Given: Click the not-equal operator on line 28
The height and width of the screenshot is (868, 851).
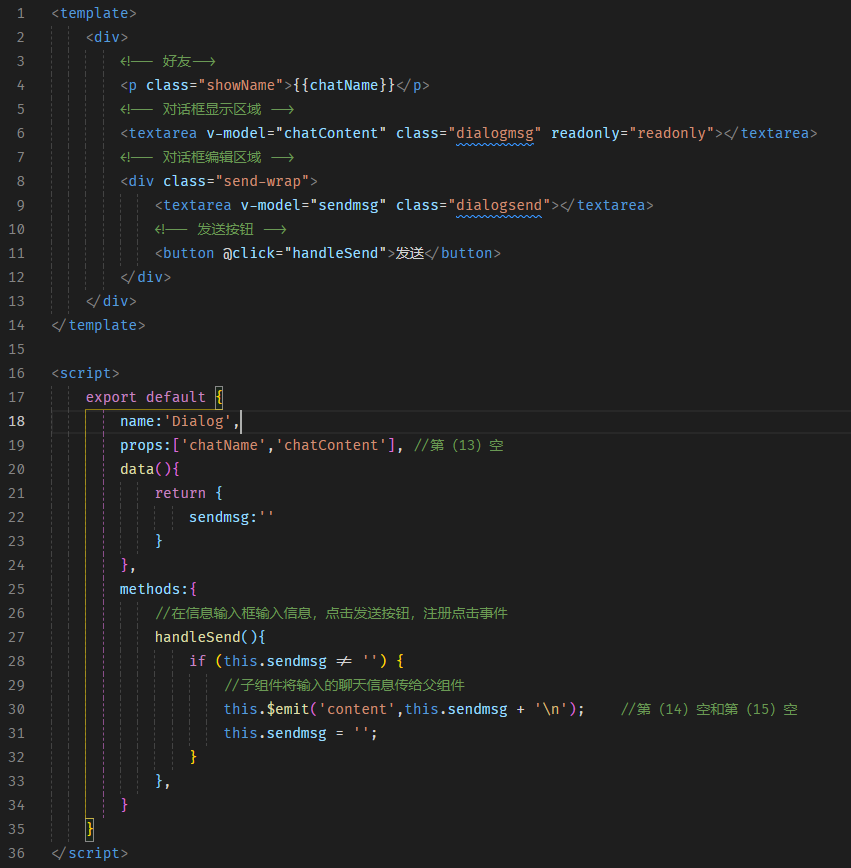Looking at the screenshot, I should point(344,662).
